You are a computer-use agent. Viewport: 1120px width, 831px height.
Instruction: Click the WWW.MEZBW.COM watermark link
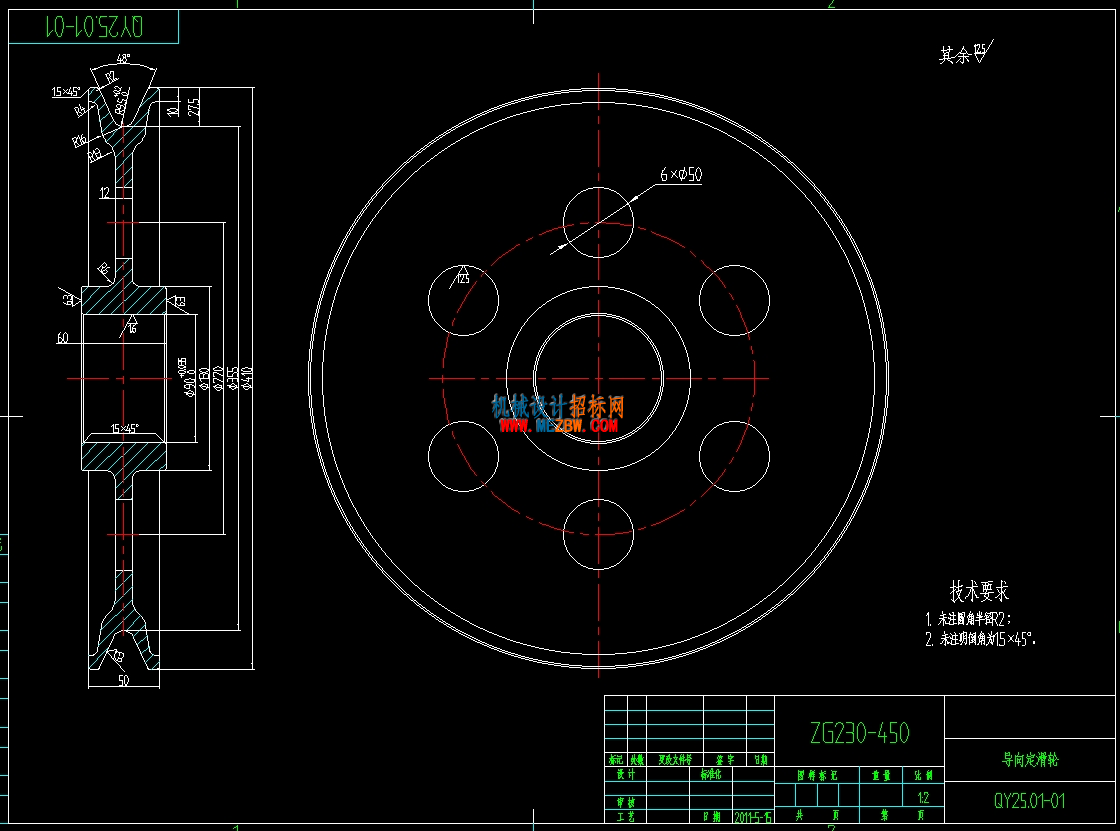point(558,426)
